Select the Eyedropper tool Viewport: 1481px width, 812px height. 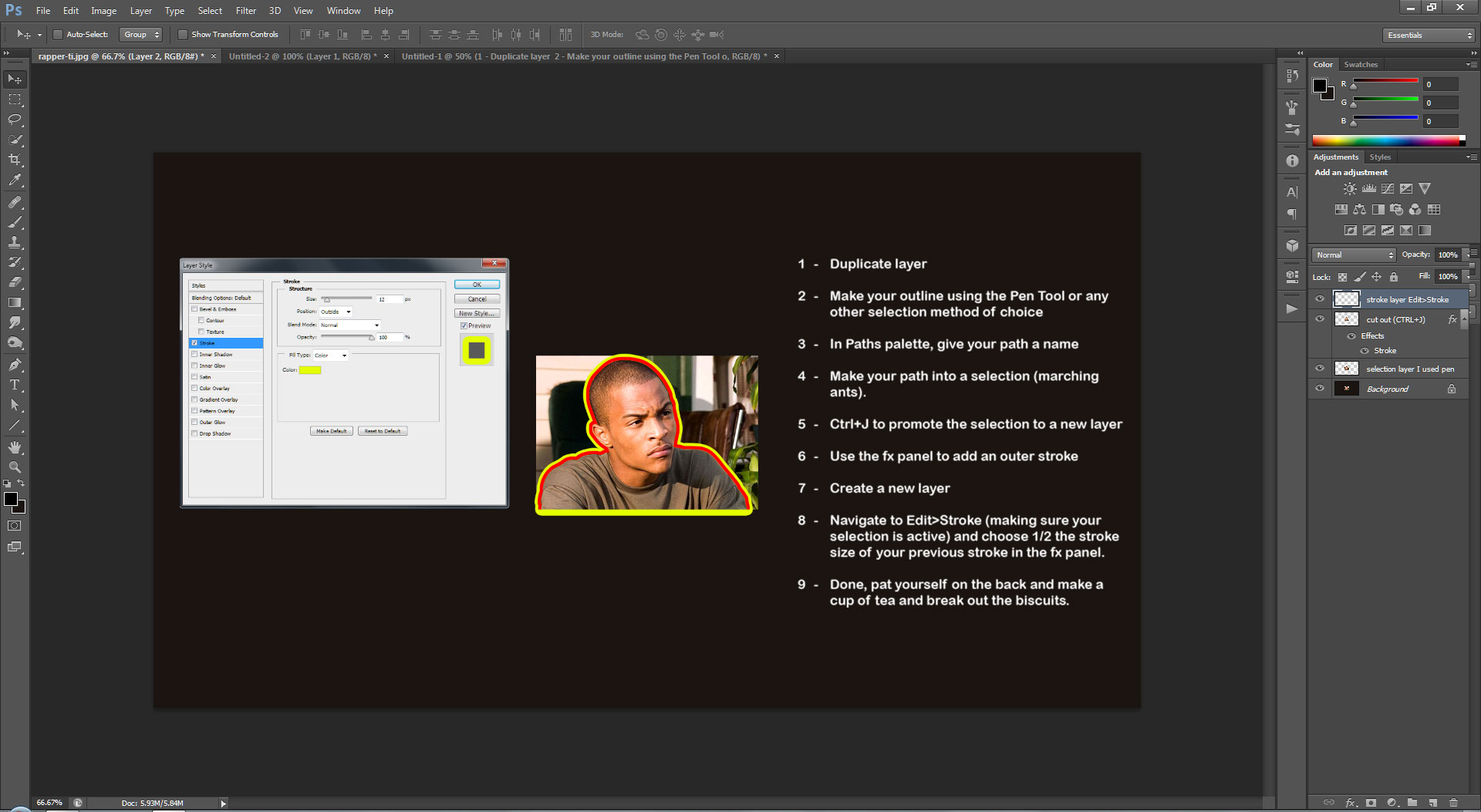pyautogui.click(x=15, y=180)
